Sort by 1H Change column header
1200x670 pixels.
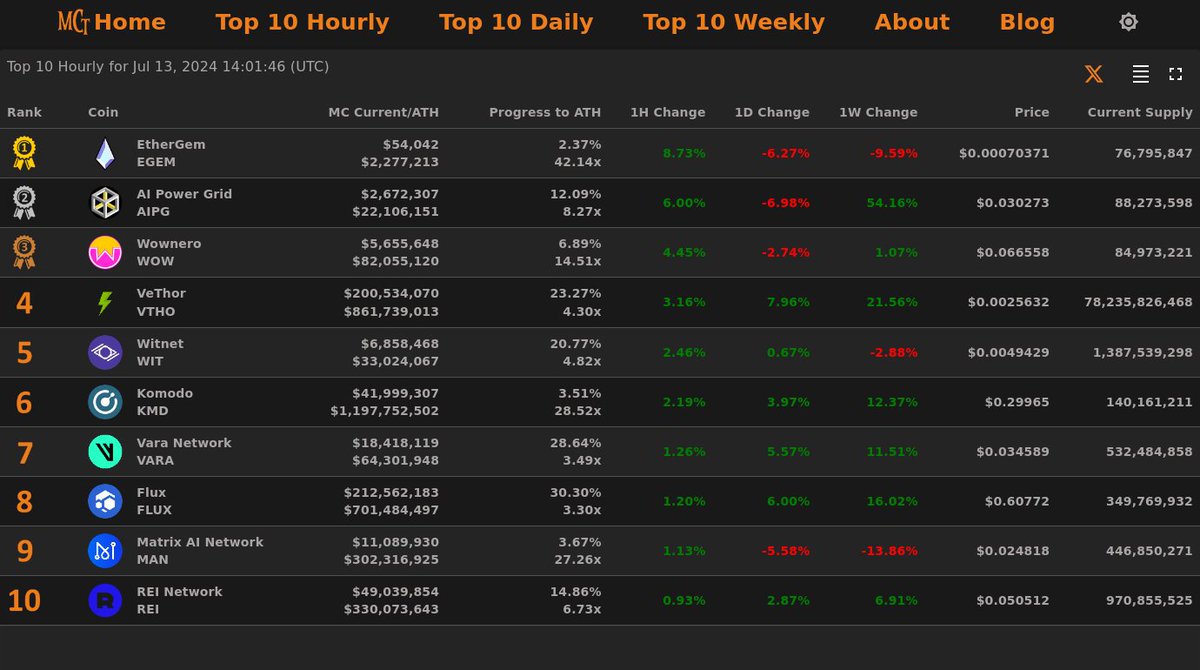coord(667,113)
